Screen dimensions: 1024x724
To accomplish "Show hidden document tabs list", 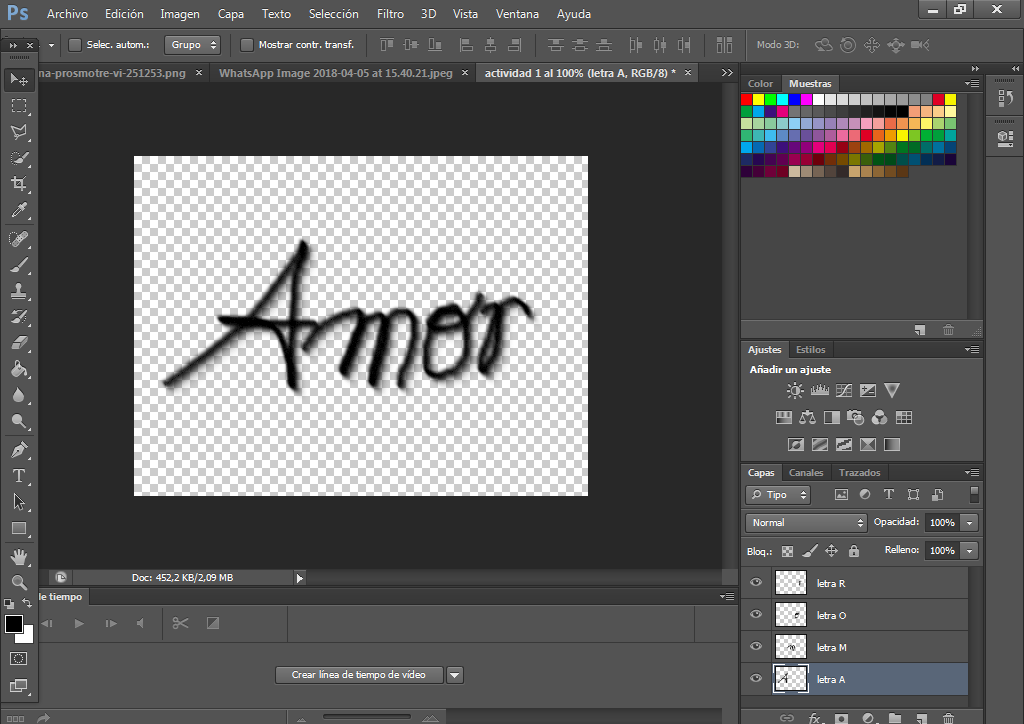I will click(x=727, y=72).
